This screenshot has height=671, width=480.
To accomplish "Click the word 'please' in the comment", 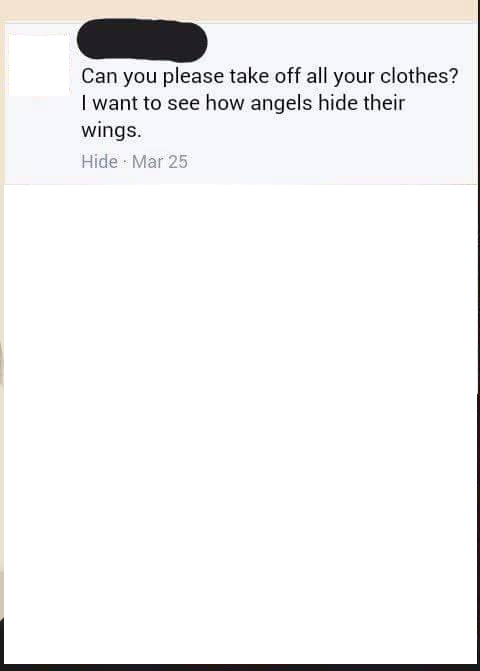I will pyautogui.click(x=193, y=76).
